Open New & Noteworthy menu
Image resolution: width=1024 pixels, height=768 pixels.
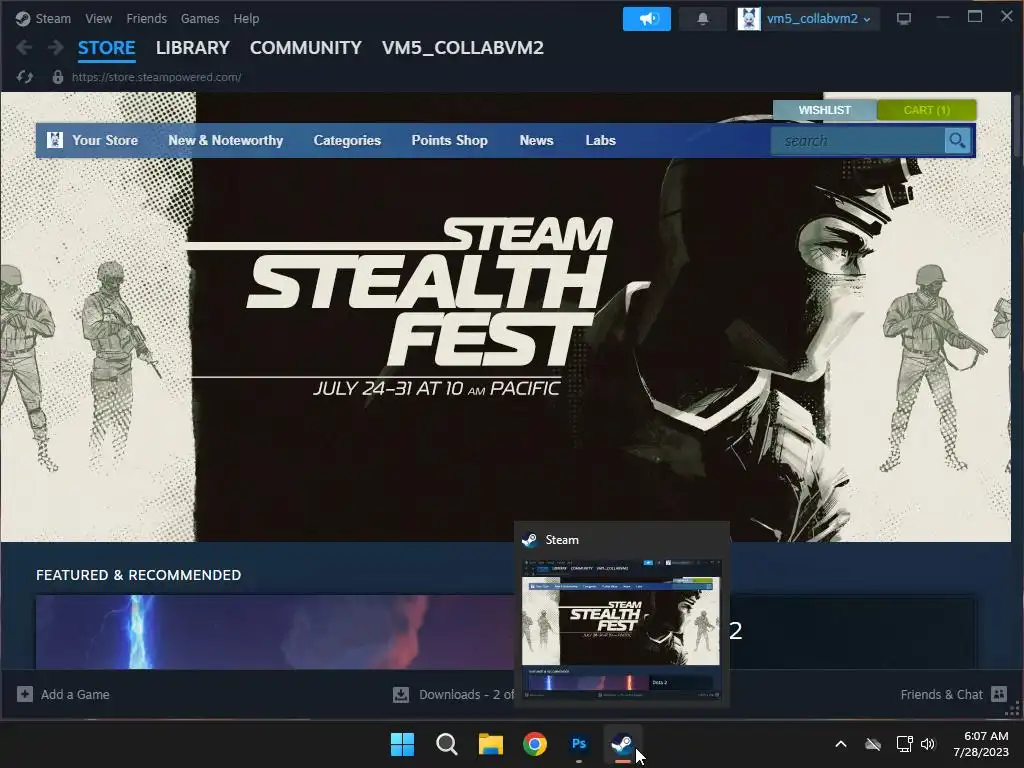[225, 140]
